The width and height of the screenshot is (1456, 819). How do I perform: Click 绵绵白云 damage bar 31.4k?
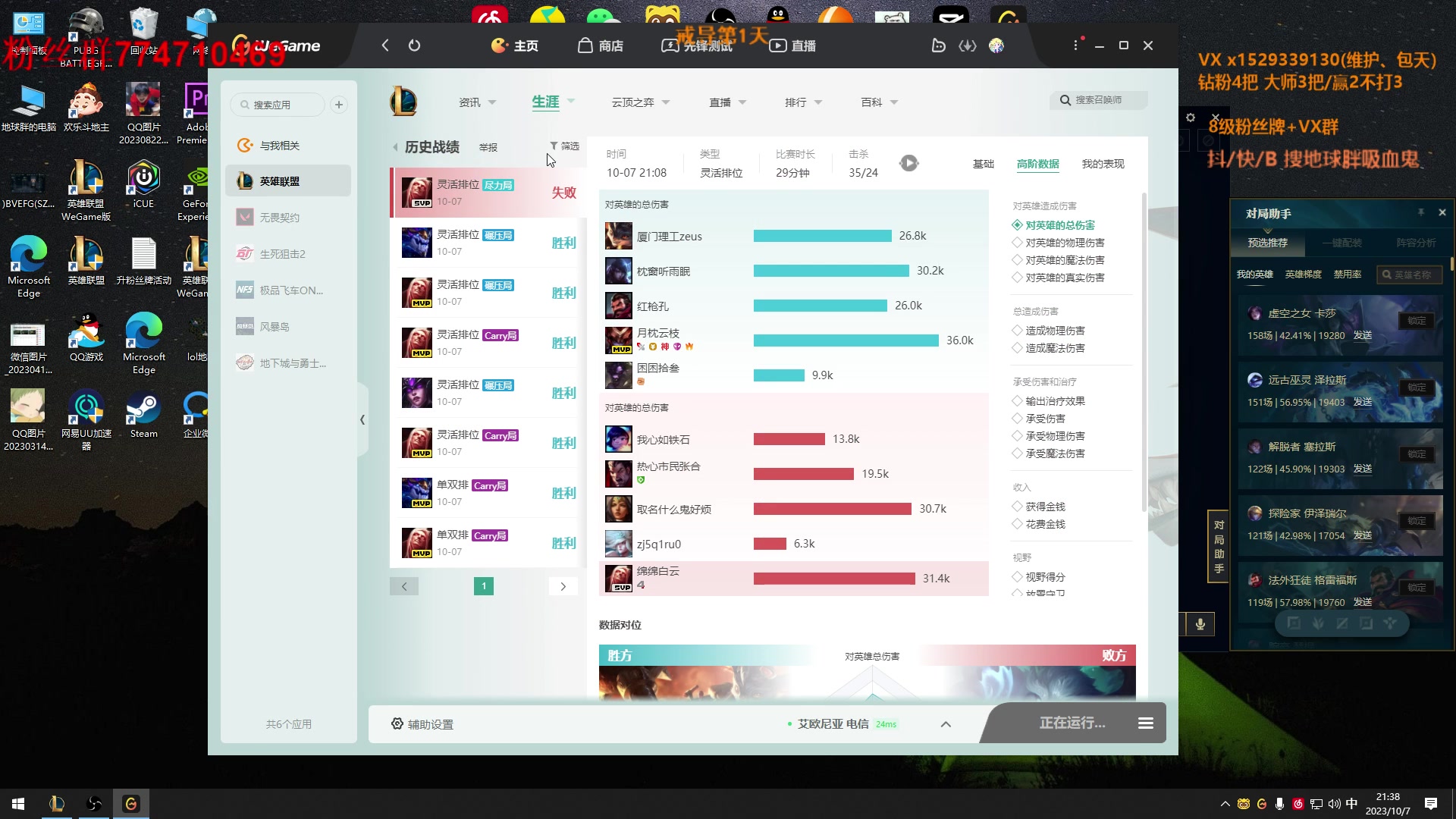click(834, 579)
